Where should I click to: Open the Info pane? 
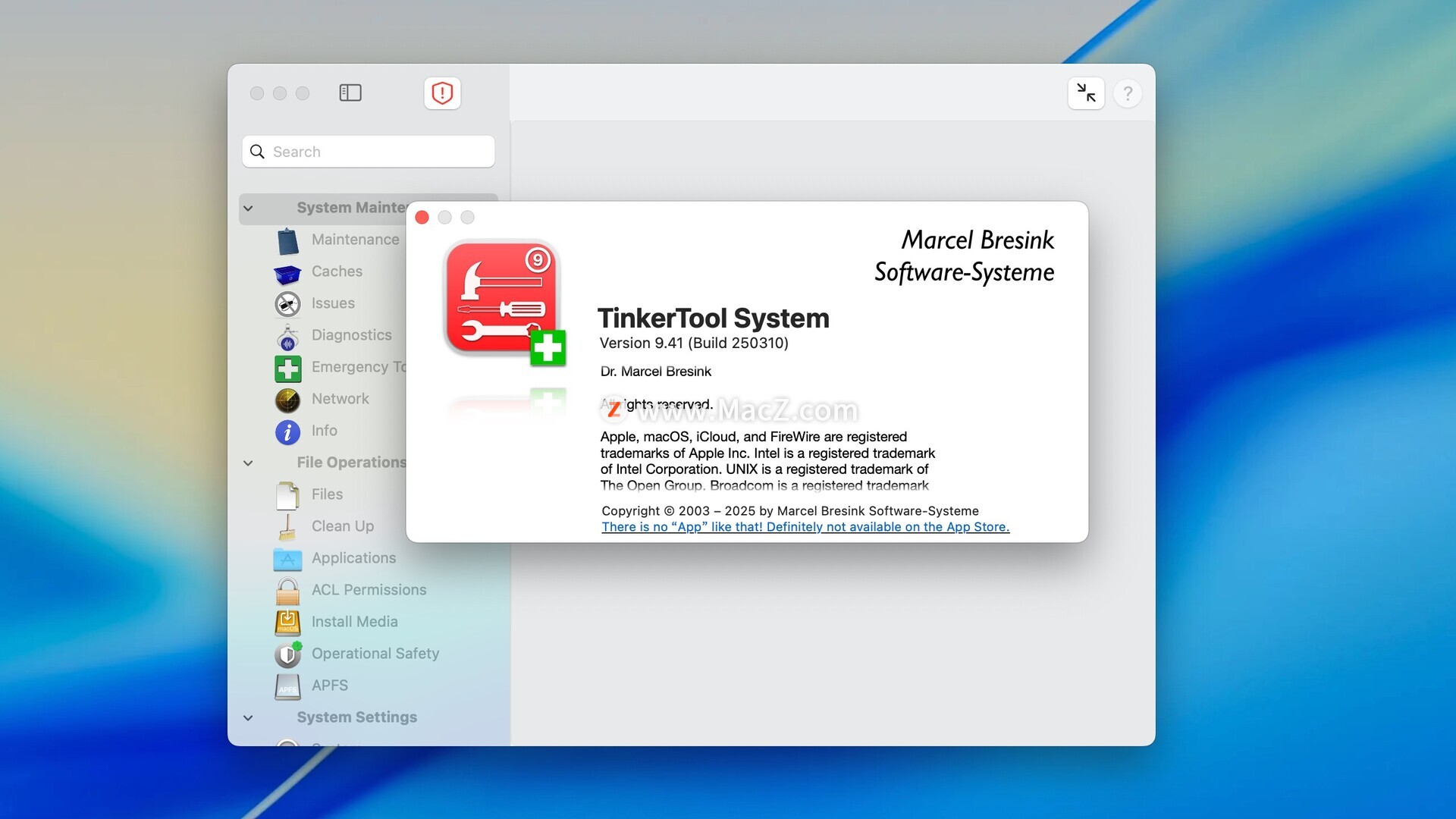pyautogui.click(x=324, y=431)
